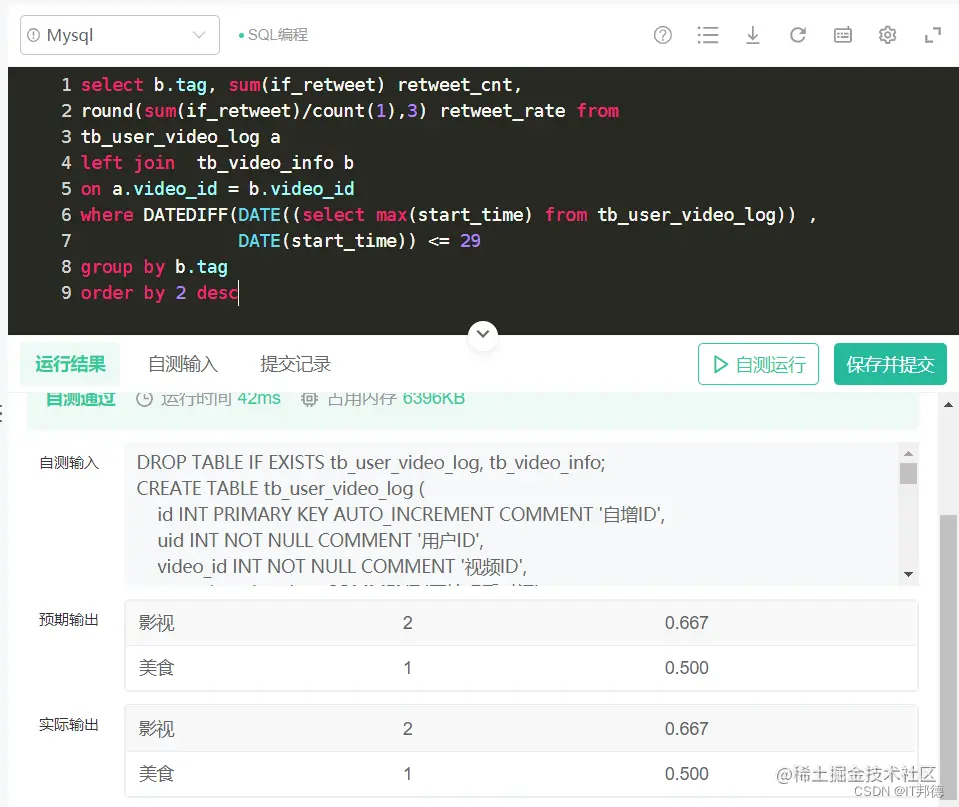Screen dimensions: 959x807
Task: Click 'DATE(start_time)) <= 29' on line 7
Action: click(359, 240)
